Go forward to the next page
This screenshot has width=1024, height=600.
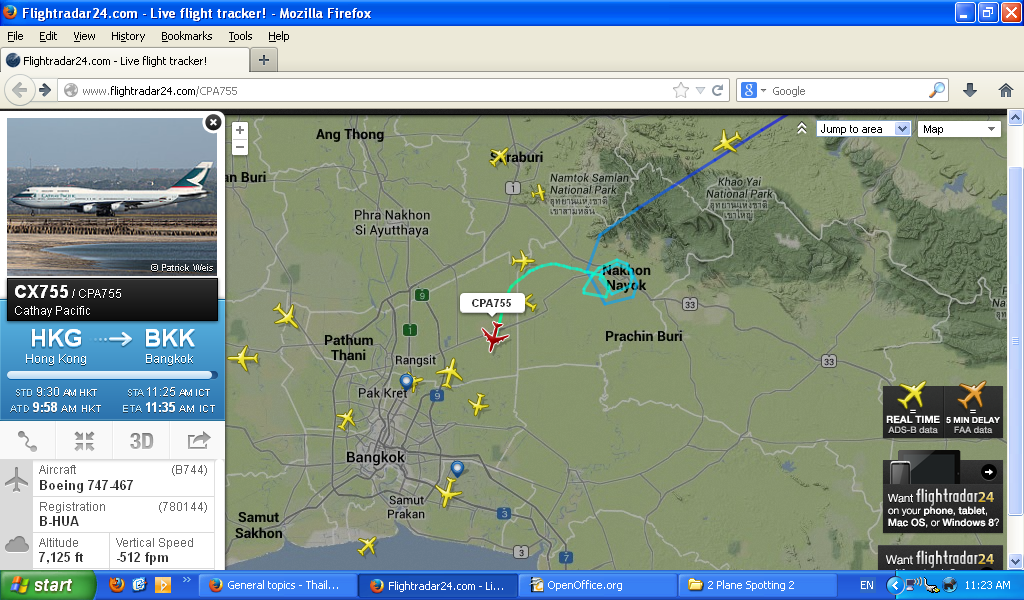44,90
